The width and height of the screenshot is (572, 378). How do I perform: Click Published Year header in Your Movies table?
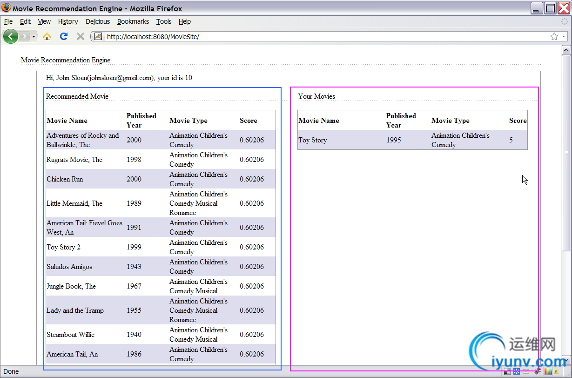(401, 120)
